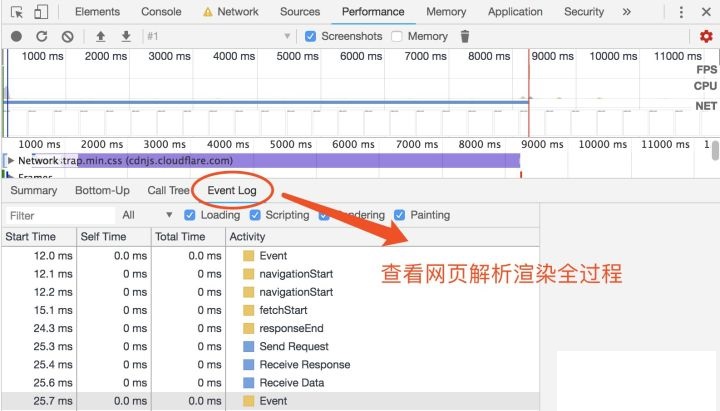Uncheck the Loading filter checkbox

pos(190,215)
